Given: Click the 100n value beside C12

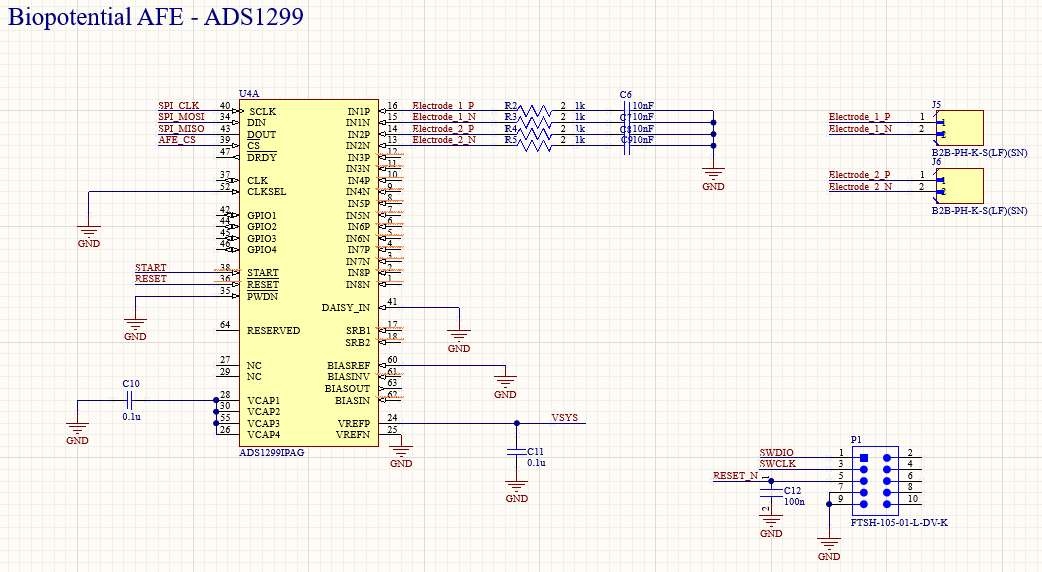Looking at the screenshot, I should tap(794, 502).
